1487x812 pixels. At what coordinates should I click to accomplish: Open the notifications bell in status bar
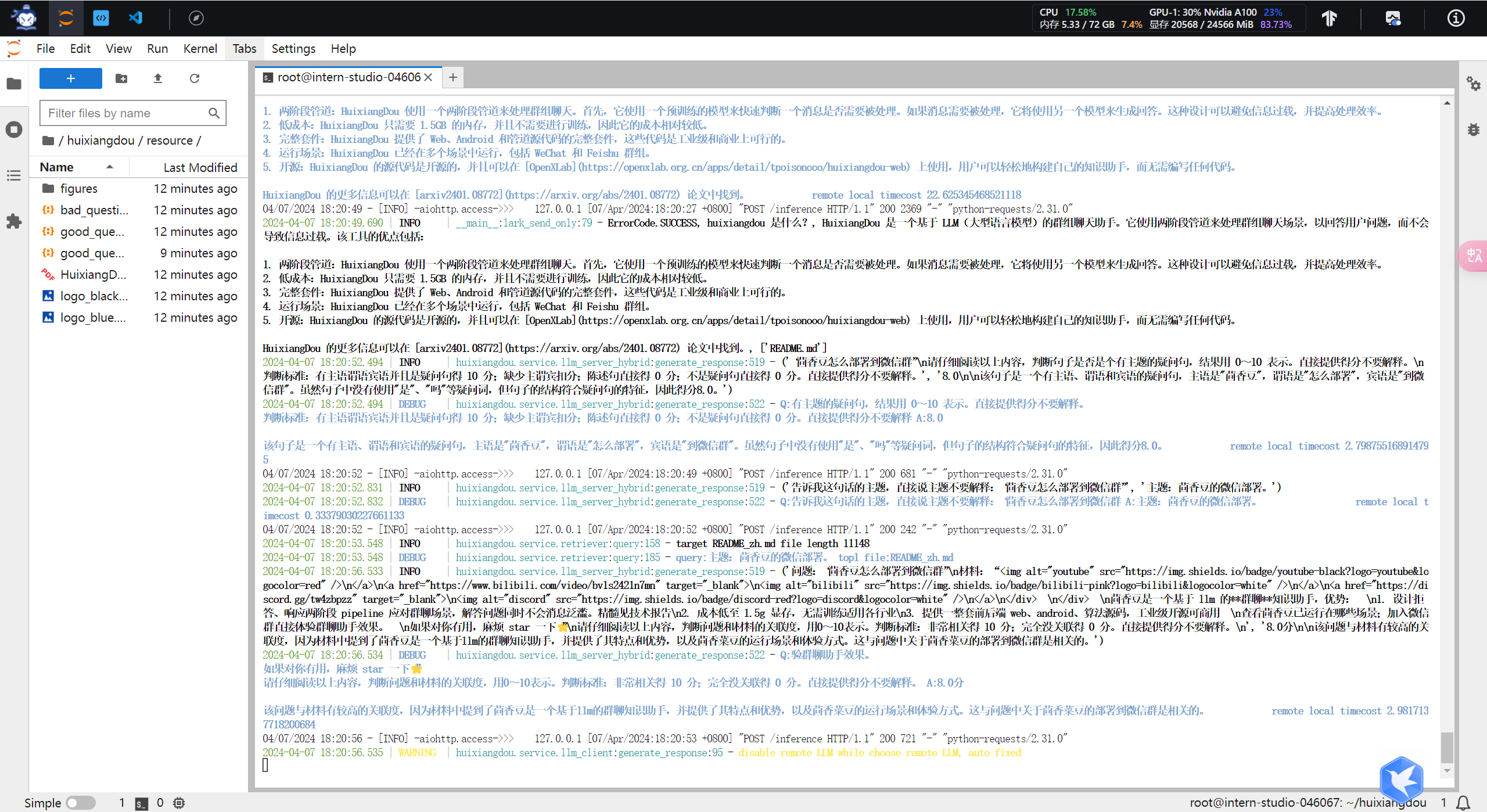click(1464, 803)
